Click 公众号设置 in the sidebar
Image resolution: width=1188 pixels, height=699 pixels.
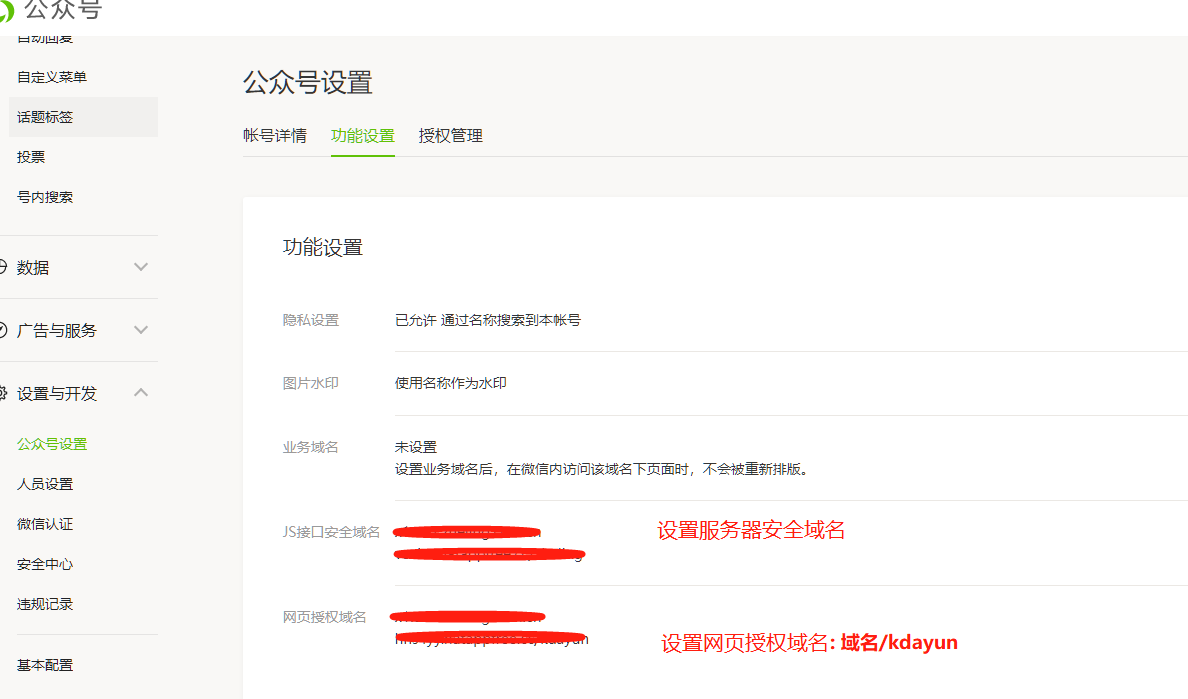coord(52,444)
